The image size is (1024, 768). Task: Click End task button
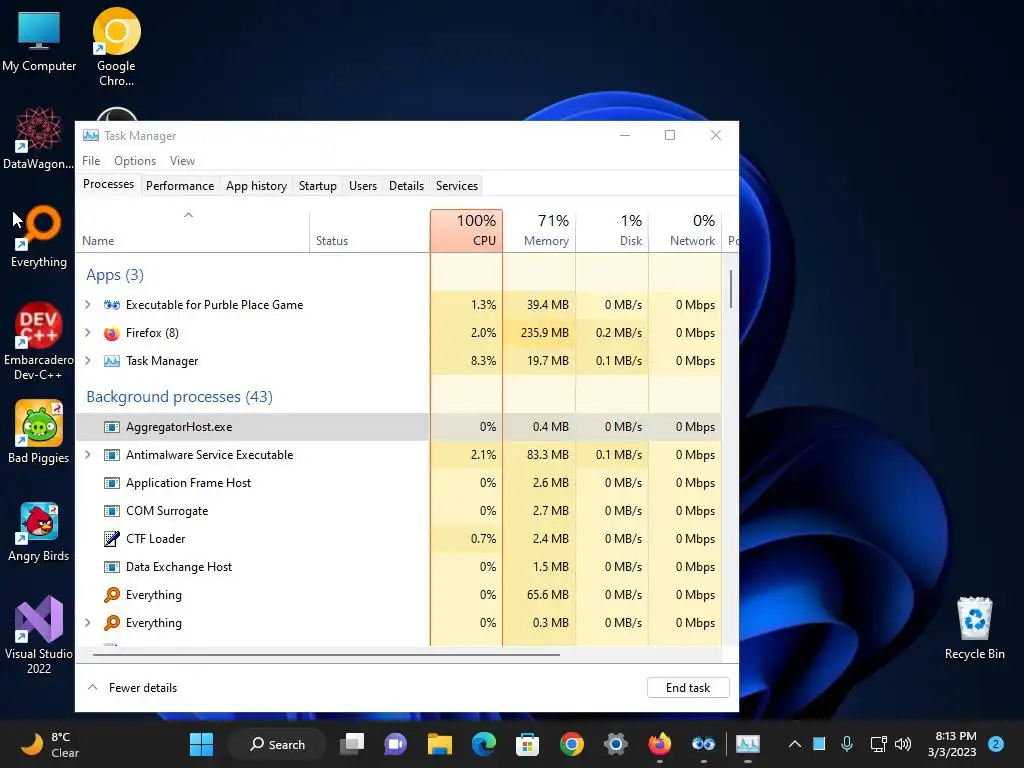[688, 688]
